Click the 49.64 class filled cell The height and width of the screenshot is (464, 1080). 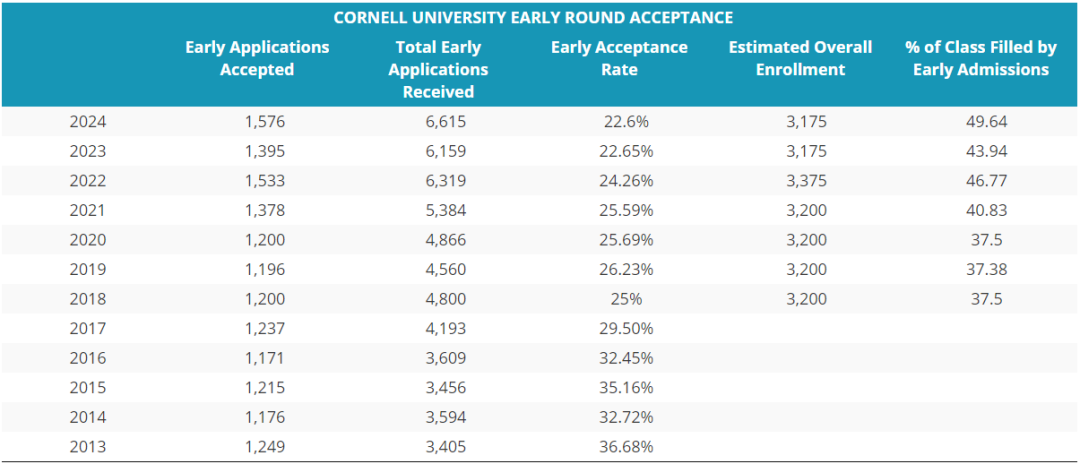[985, 122]
